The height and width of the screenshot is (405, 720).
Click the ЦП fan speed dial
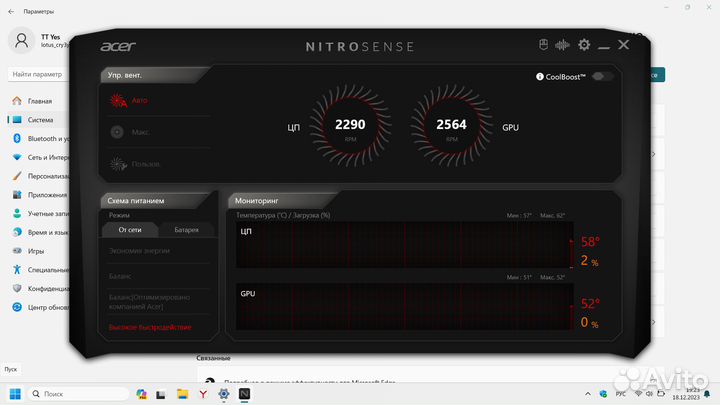(350, 125)
